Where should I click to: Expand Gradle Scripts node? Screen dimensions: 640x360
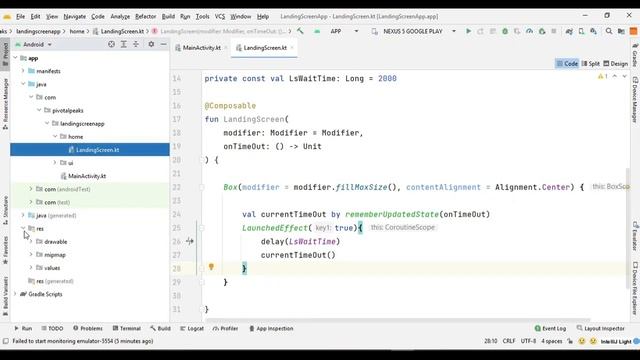pos(16,294)
